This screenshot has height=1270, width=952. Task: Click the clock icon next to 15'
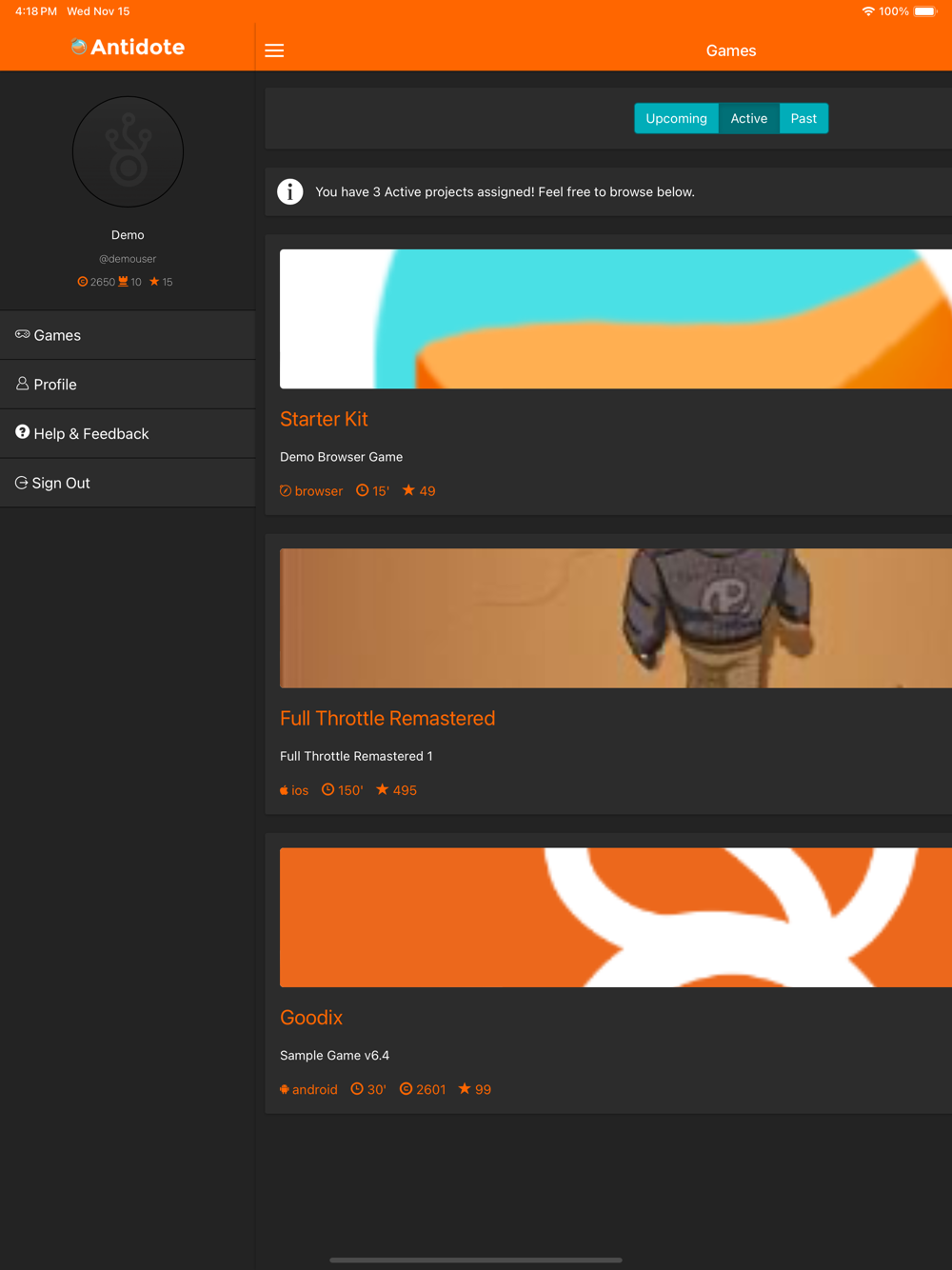tap(362, 490)
